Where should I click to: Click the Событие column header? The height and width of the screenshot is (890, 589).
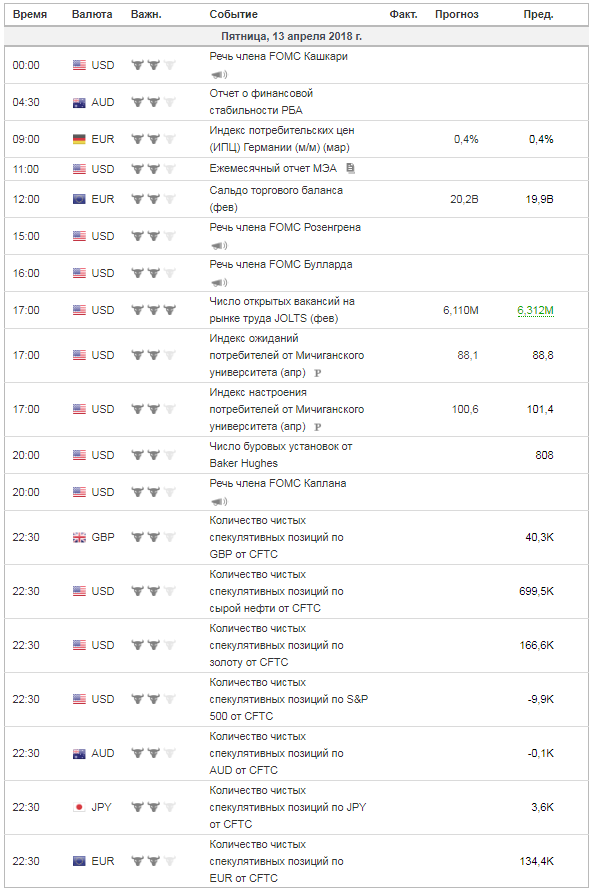tap(233, 14)
